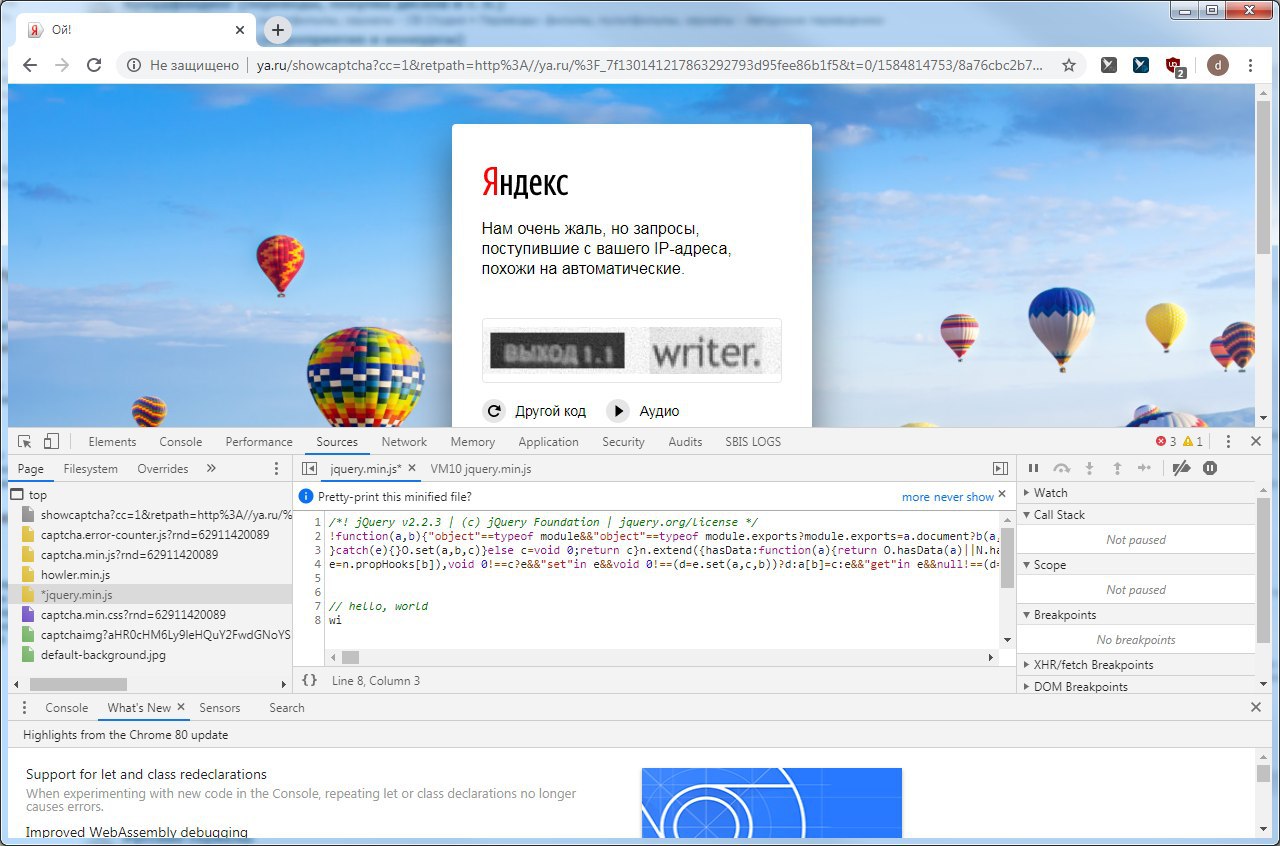Click the Step out of function icon
The height and width of the screenshot is (846, 1280).
point(1117,468)
